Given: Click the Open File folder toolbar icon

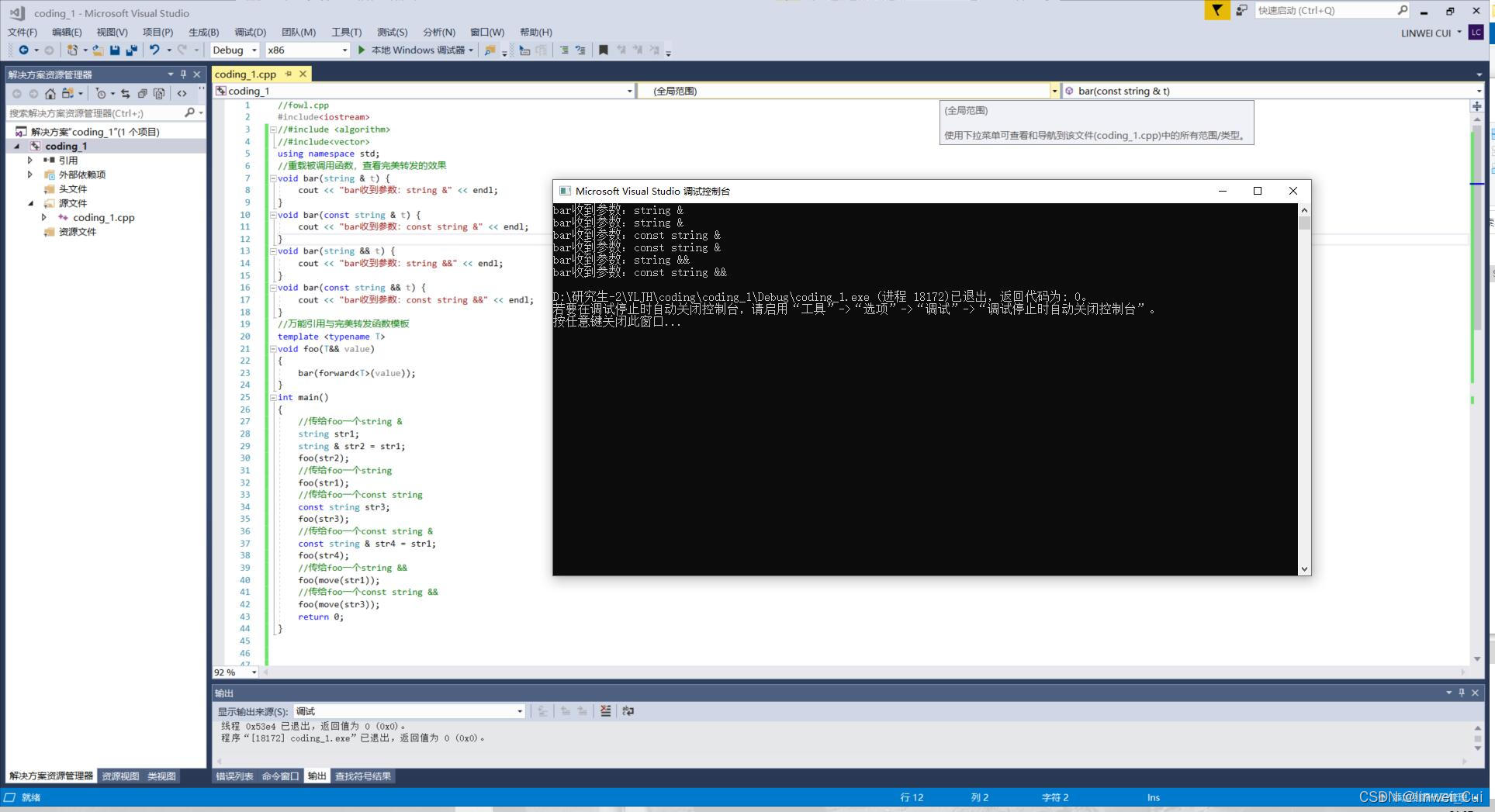Looking at the screenshot, I should [x=98, y=50].
